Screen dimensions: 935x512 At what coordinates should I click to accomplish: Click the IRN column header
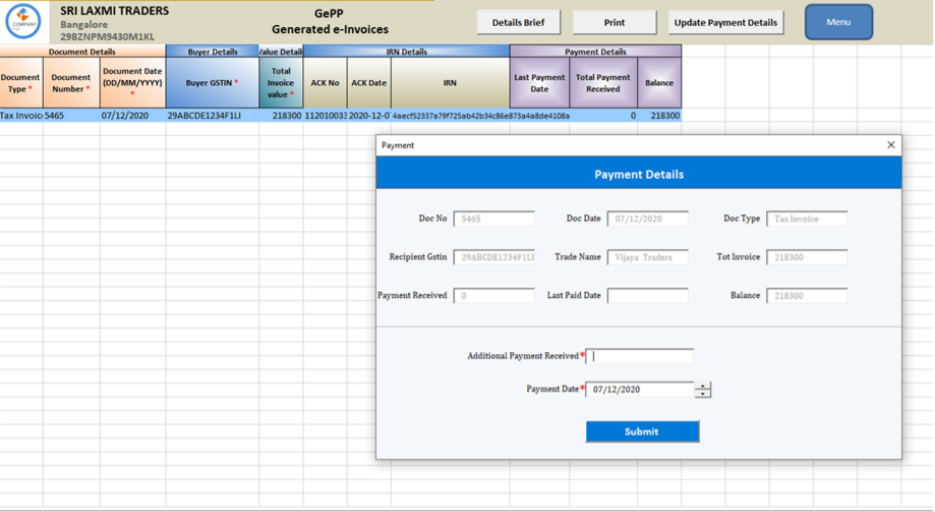click(450, 83)
